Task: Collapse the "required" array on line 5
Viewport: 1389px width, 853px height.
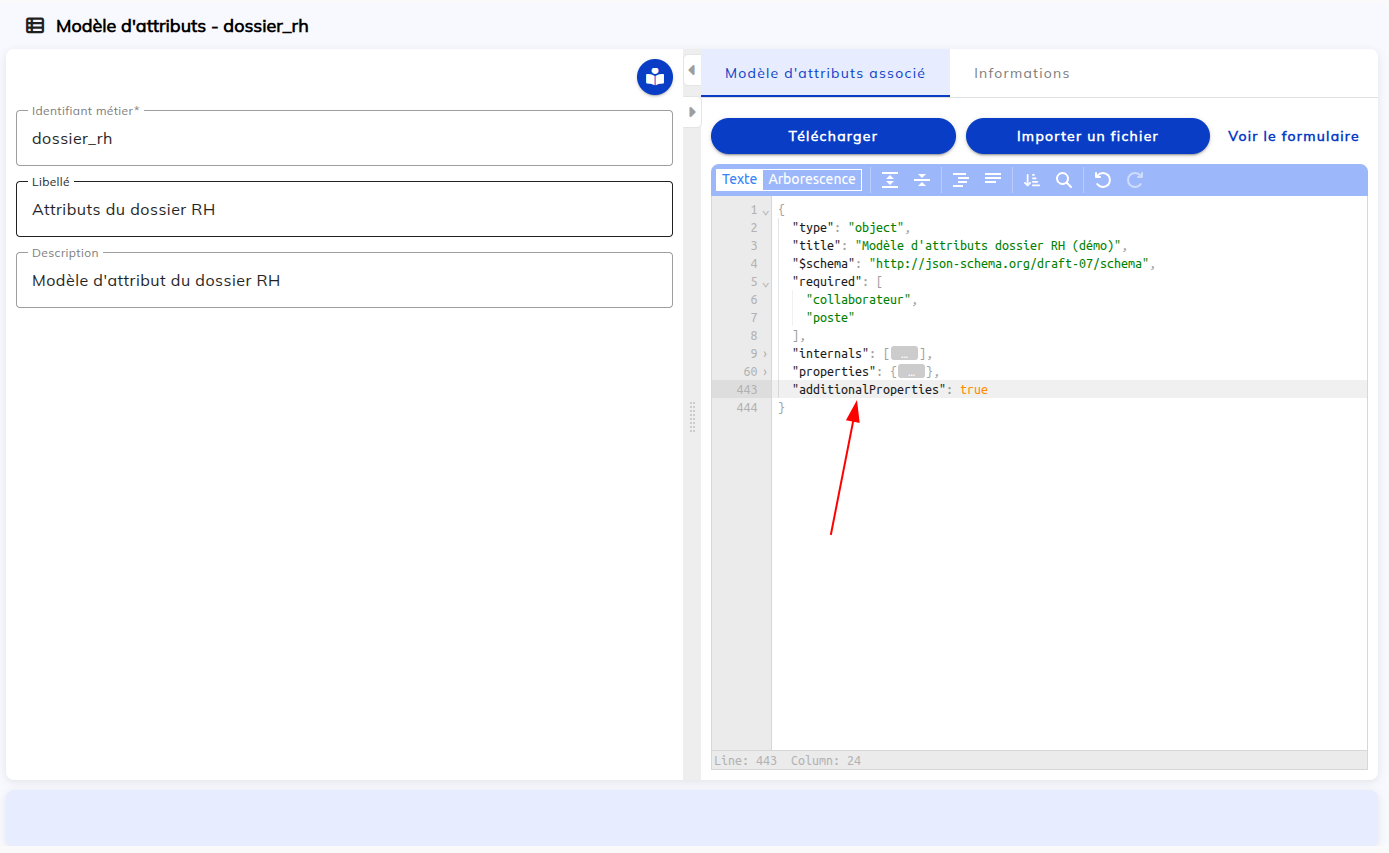Action: [x=766, y=283]
